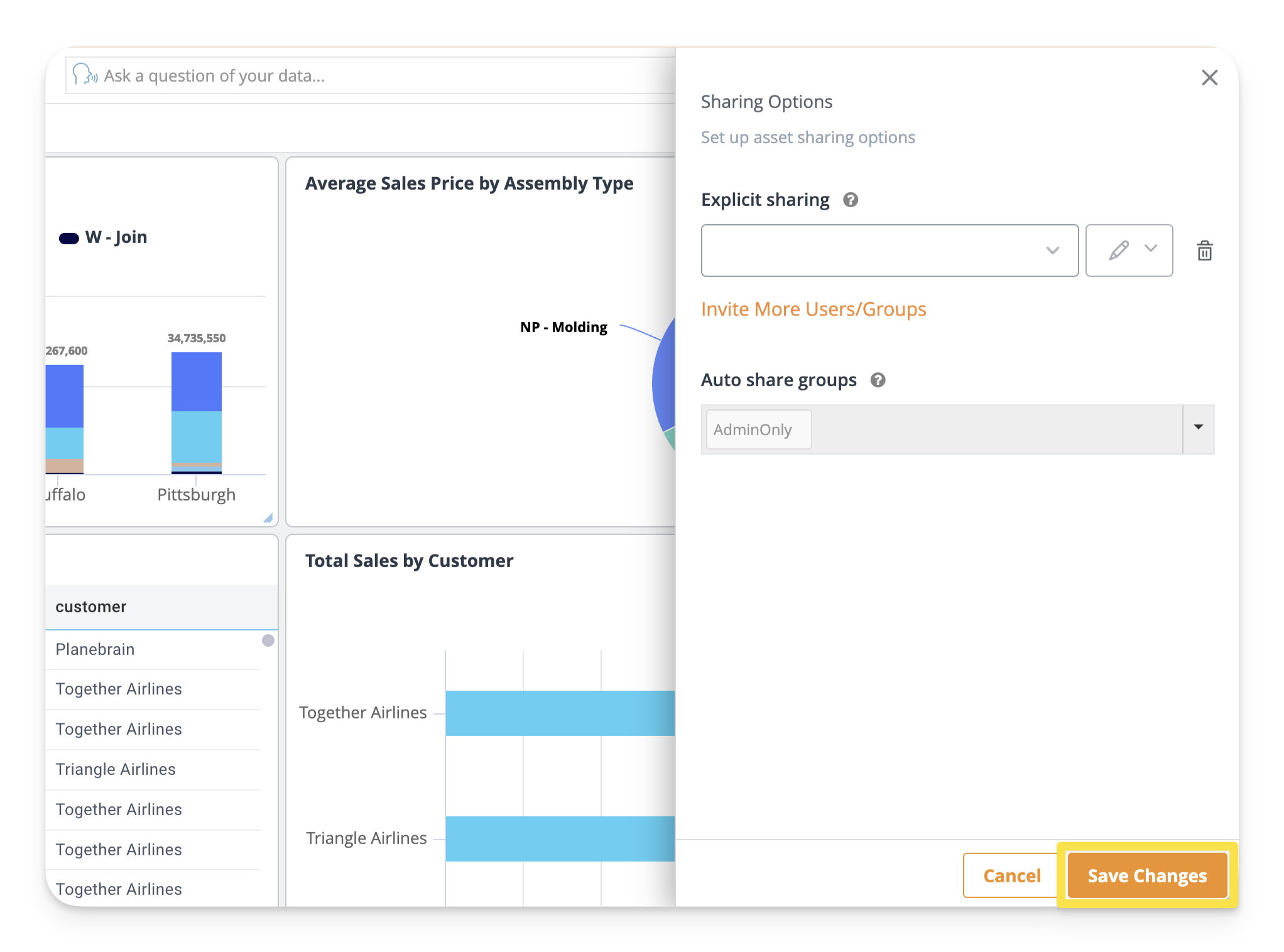
Task: Click help icon next to Explicit sharing
Action: (x=851, y=200)
